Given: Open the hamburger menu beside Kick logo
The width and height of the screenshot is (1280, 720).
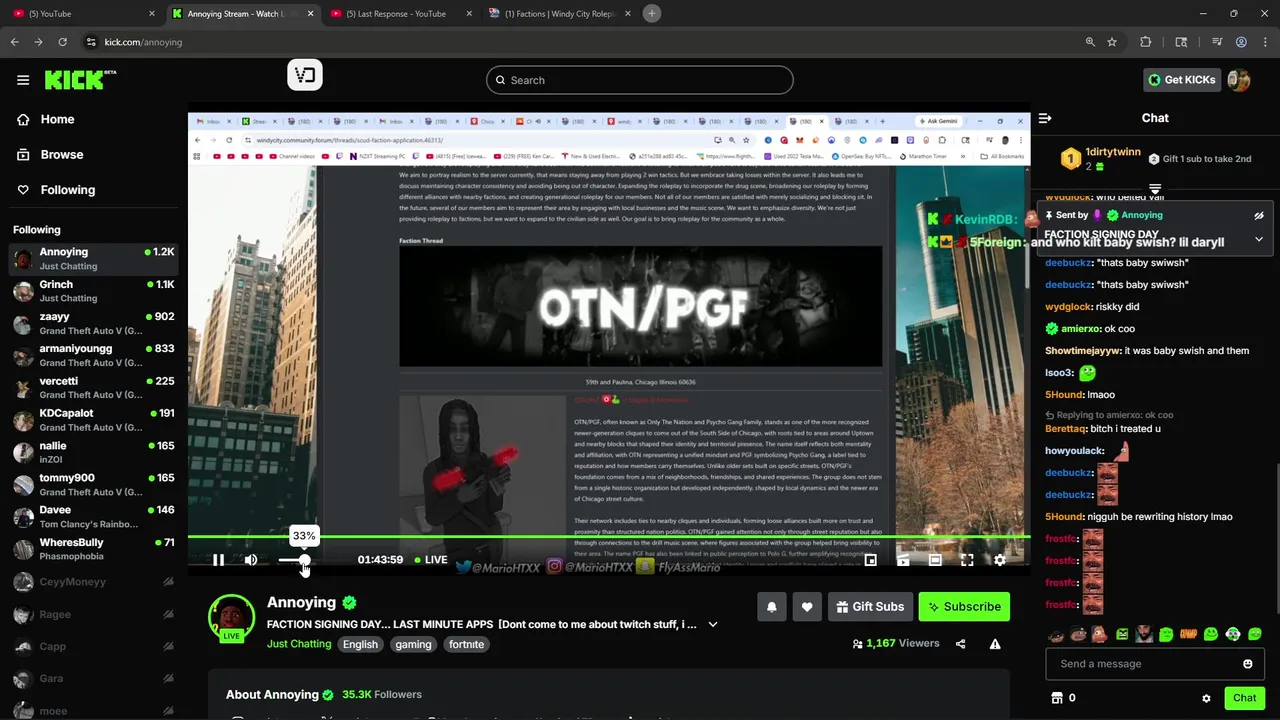Looking at the screenshot, I should (x=23, y=80).
